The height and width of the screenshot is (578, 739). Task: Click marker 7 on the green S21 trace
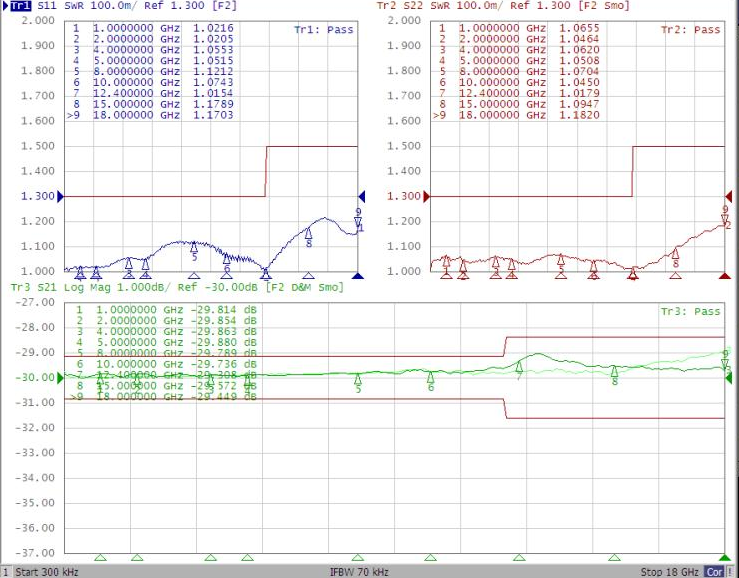(519, 368)
